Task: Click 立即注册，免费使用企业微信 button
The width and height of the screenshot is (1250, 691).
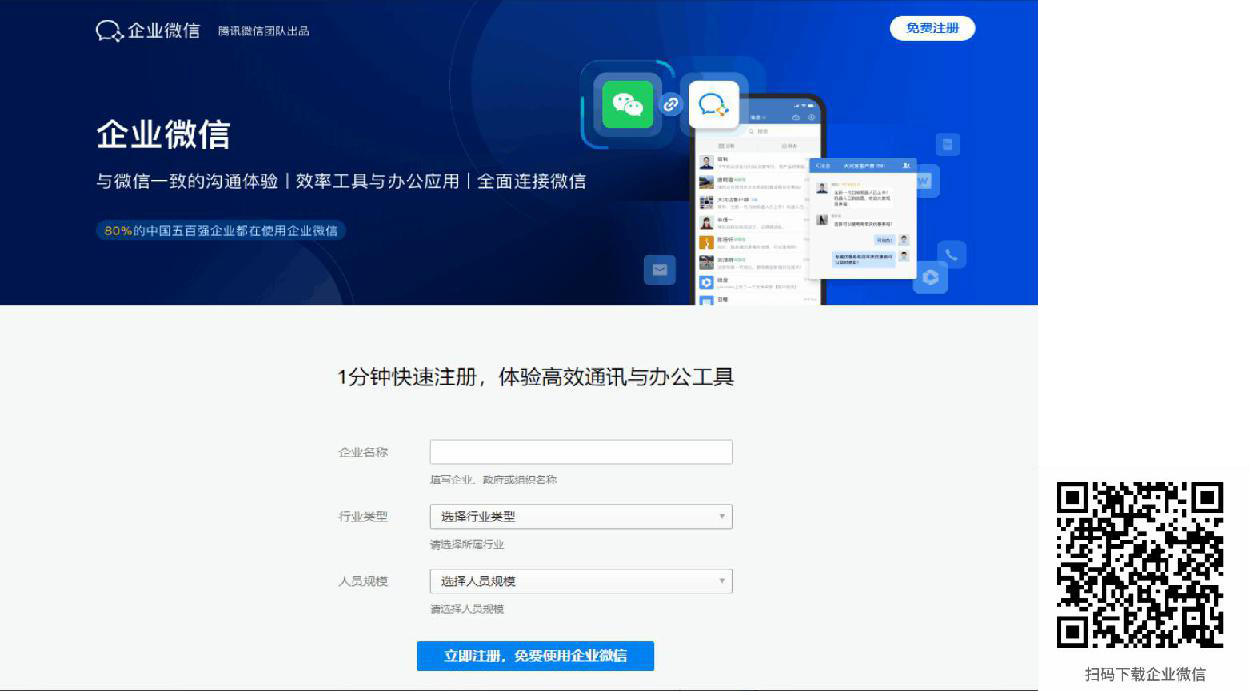Action: tap(535, 656)
